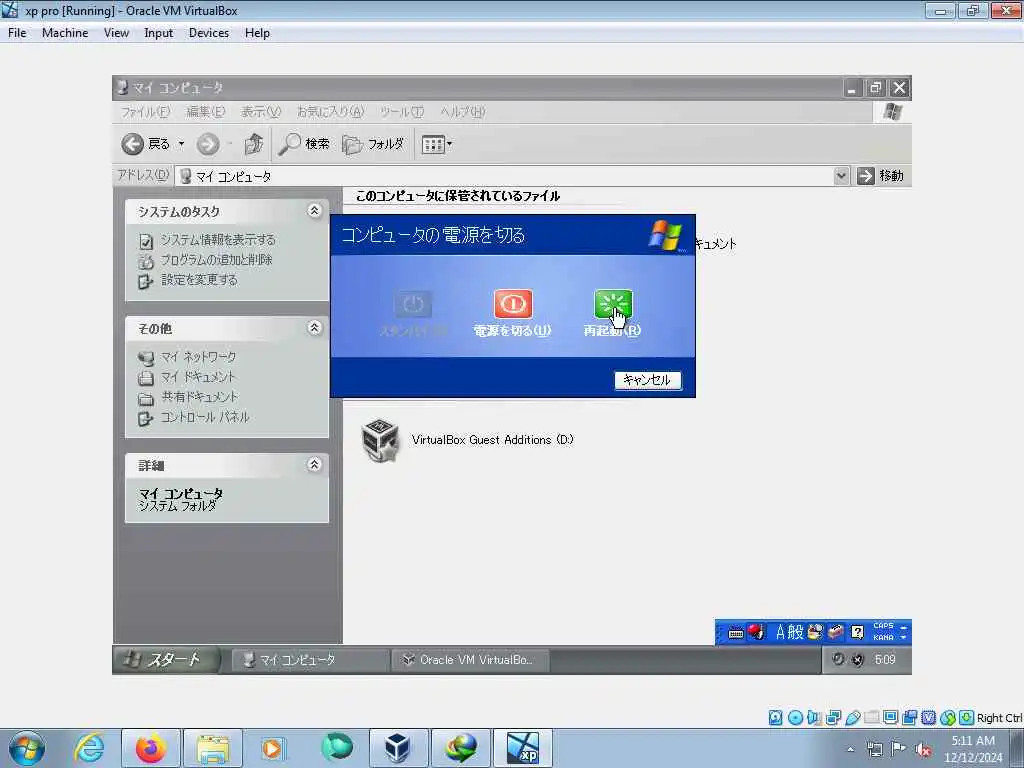The height and width of the screenshot is (768, 1024).
Task: Collapse the システムのタスク panel
Action: [x=314, y=211]
